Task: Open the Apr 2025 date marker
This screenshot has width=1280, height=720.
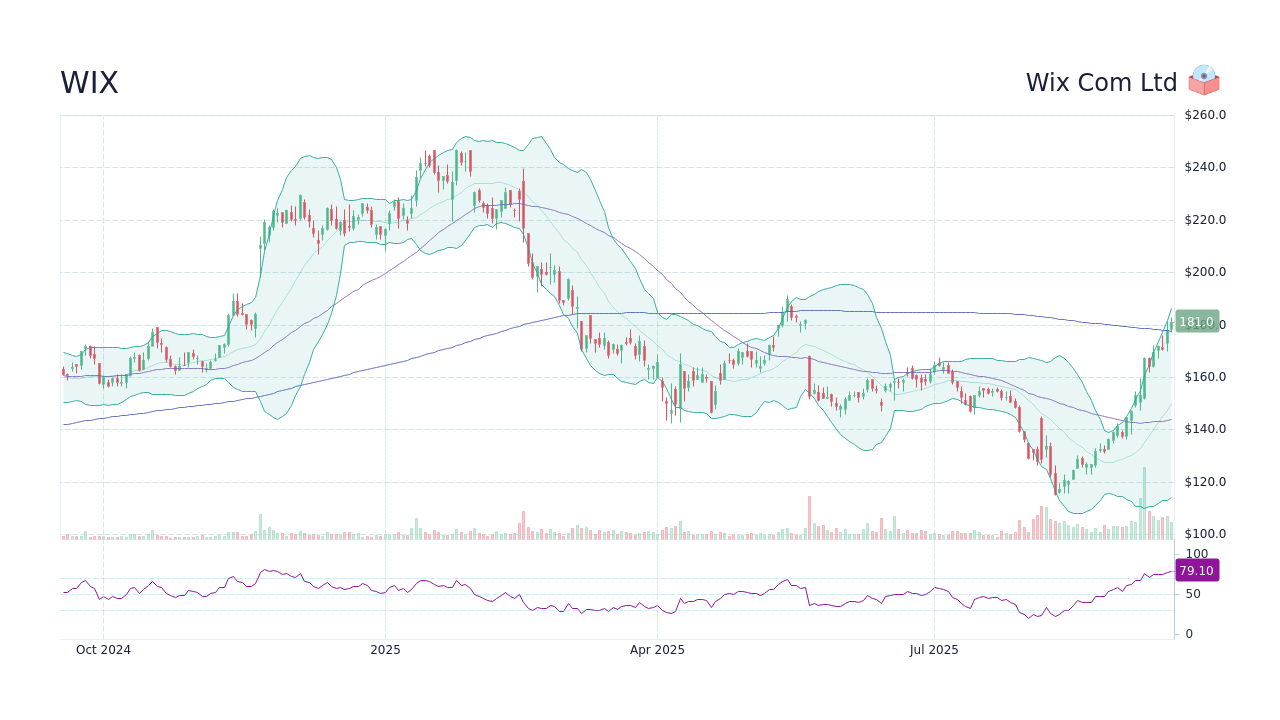Action: click(x=659, y=649)
